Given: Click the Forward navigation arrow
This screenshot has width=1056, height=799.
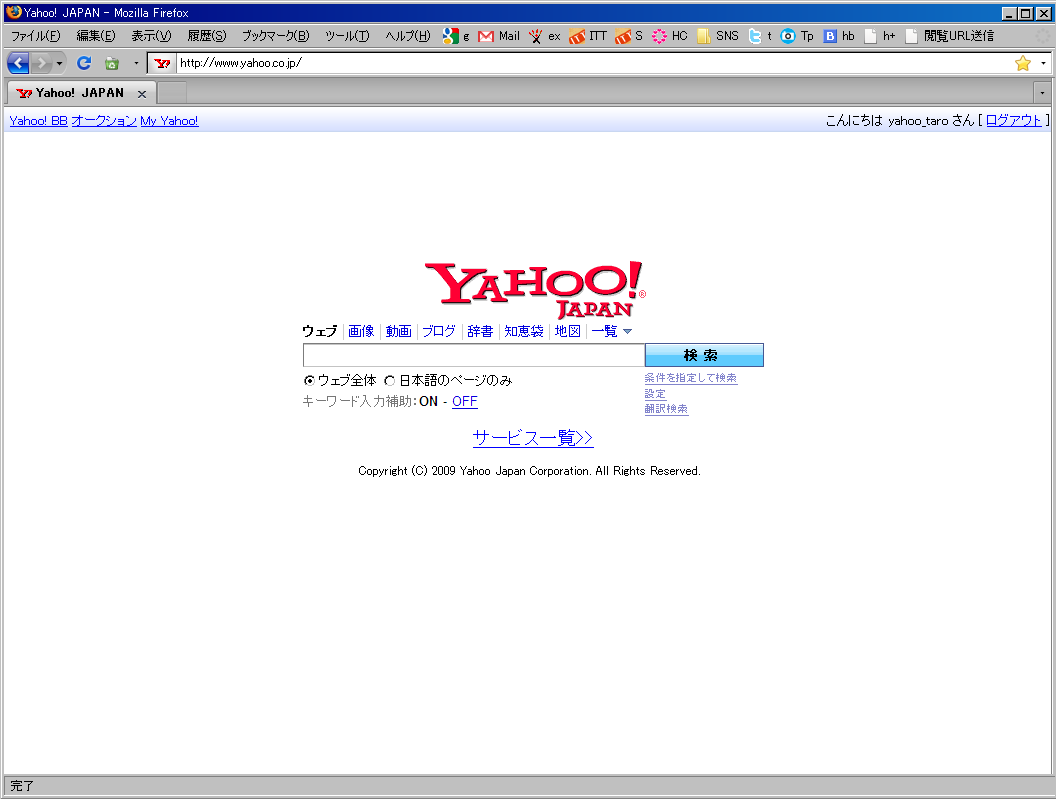Looking at the screenshot, I should pos(42,63).
